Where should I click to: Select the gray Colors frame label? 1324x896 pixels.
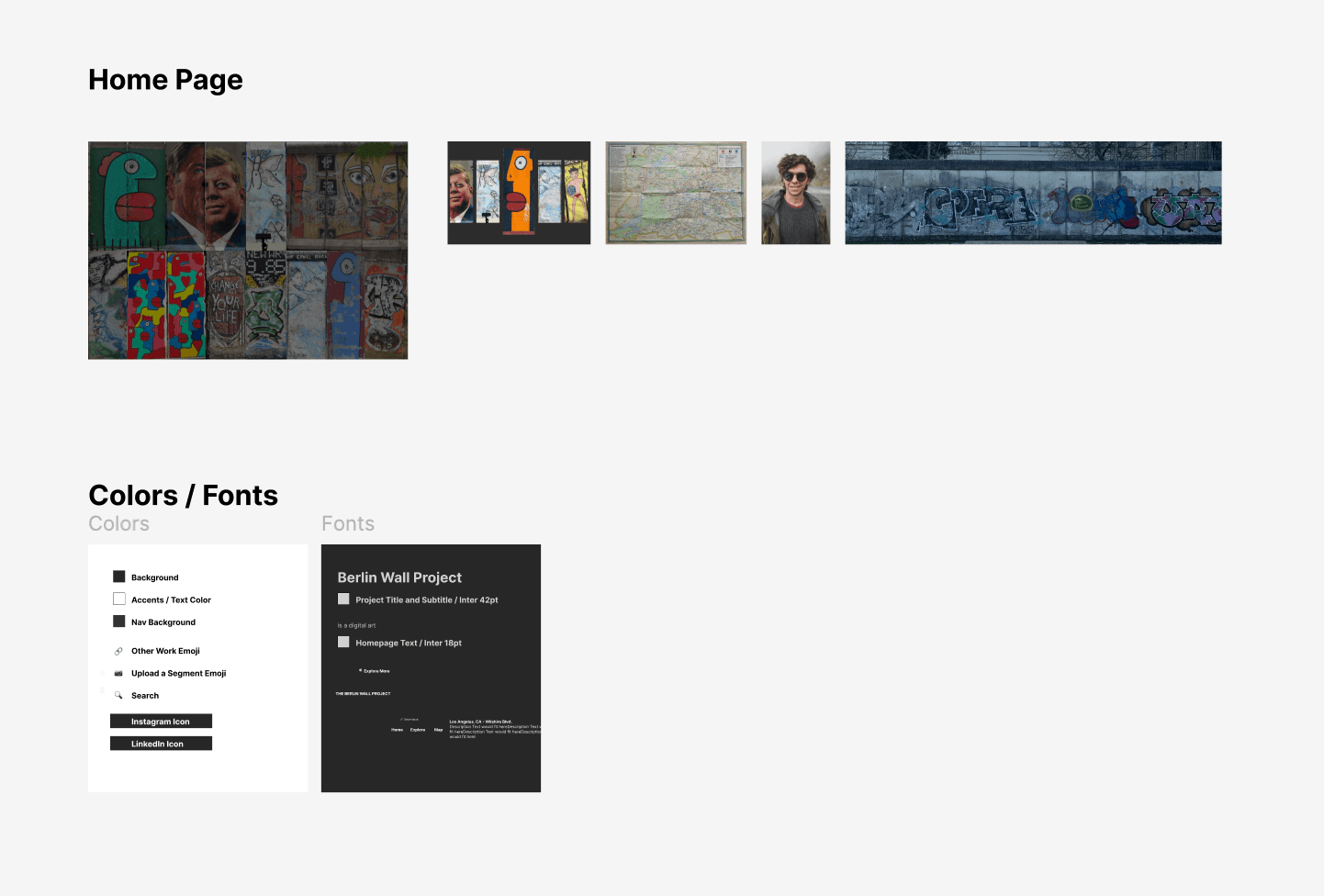click(x=118, y=524)
